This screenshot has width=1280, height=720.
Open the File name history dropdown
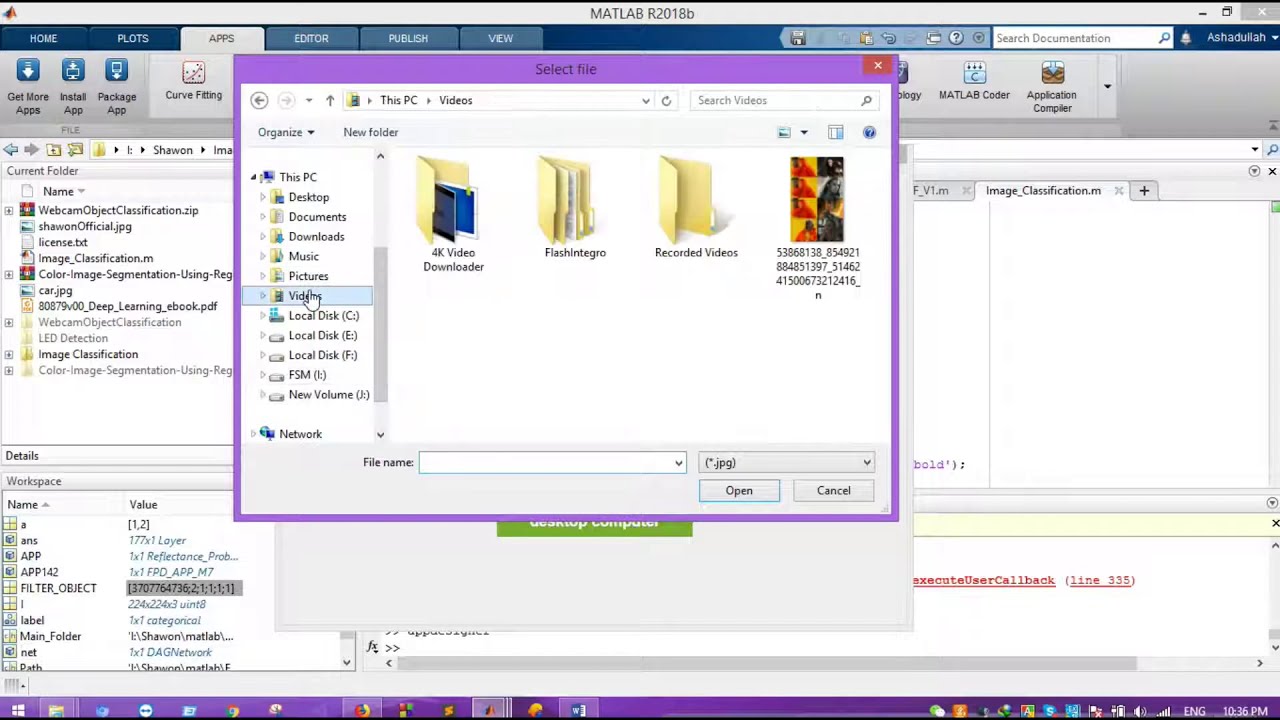coord(679,462)
